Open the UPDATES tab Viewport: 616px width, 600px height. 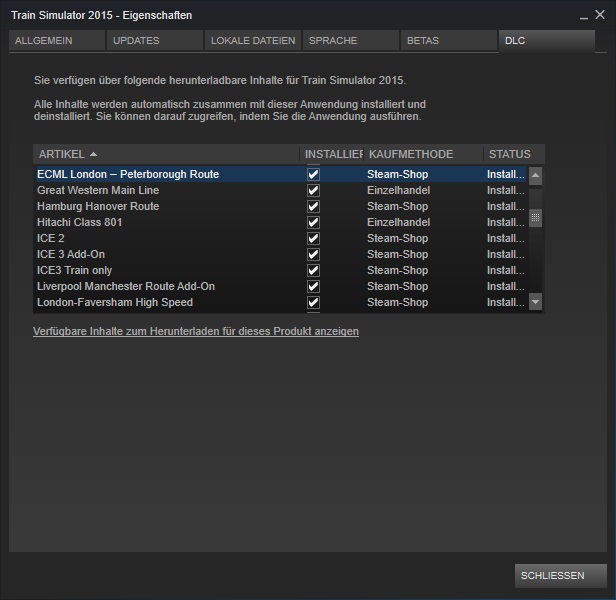[x=154, y=40]
